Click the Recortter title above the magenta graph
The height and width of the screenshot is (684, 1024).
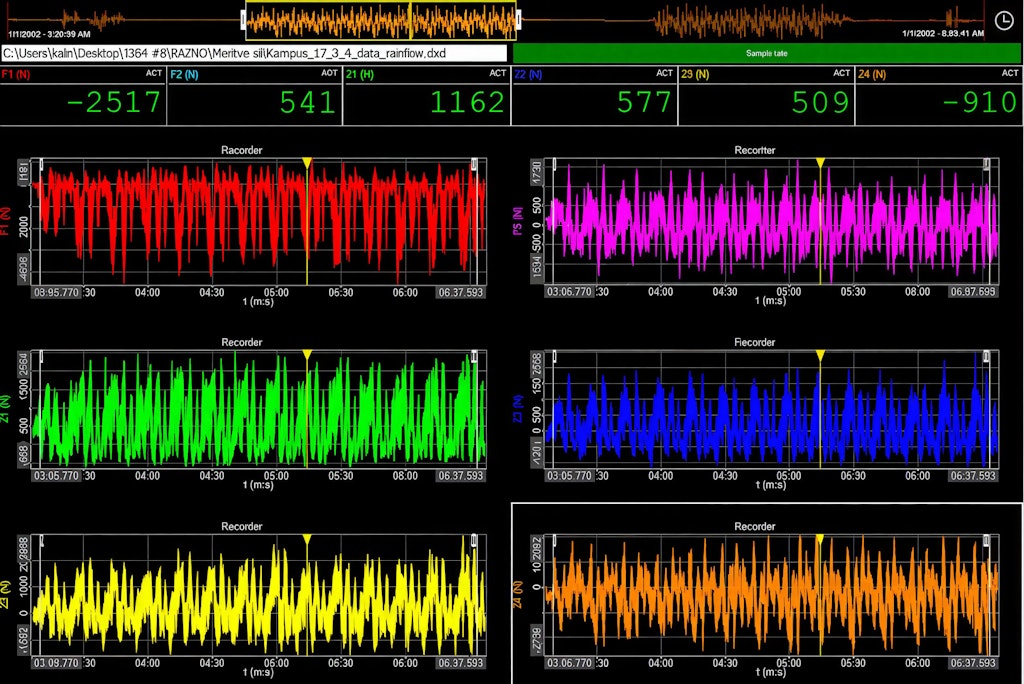pos(755,150)
